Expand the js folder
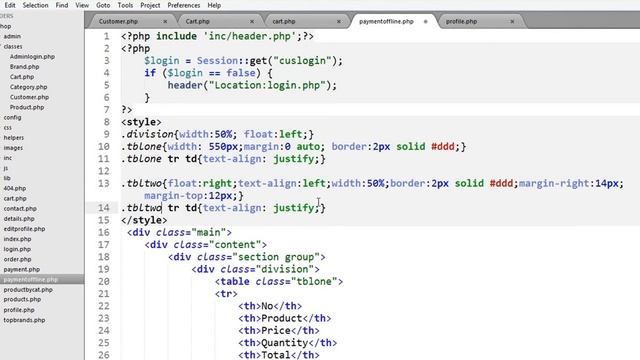Screen dimensions: 640x360 [x=6, y=168]
